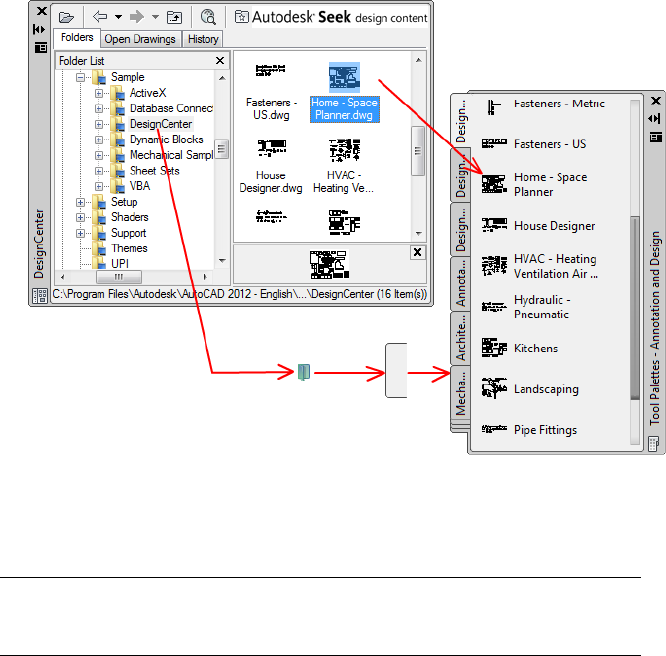Switch to the Open Drawings tab
Image resolution: width=666 pixels, height=656 pixels.
point(140,39)
